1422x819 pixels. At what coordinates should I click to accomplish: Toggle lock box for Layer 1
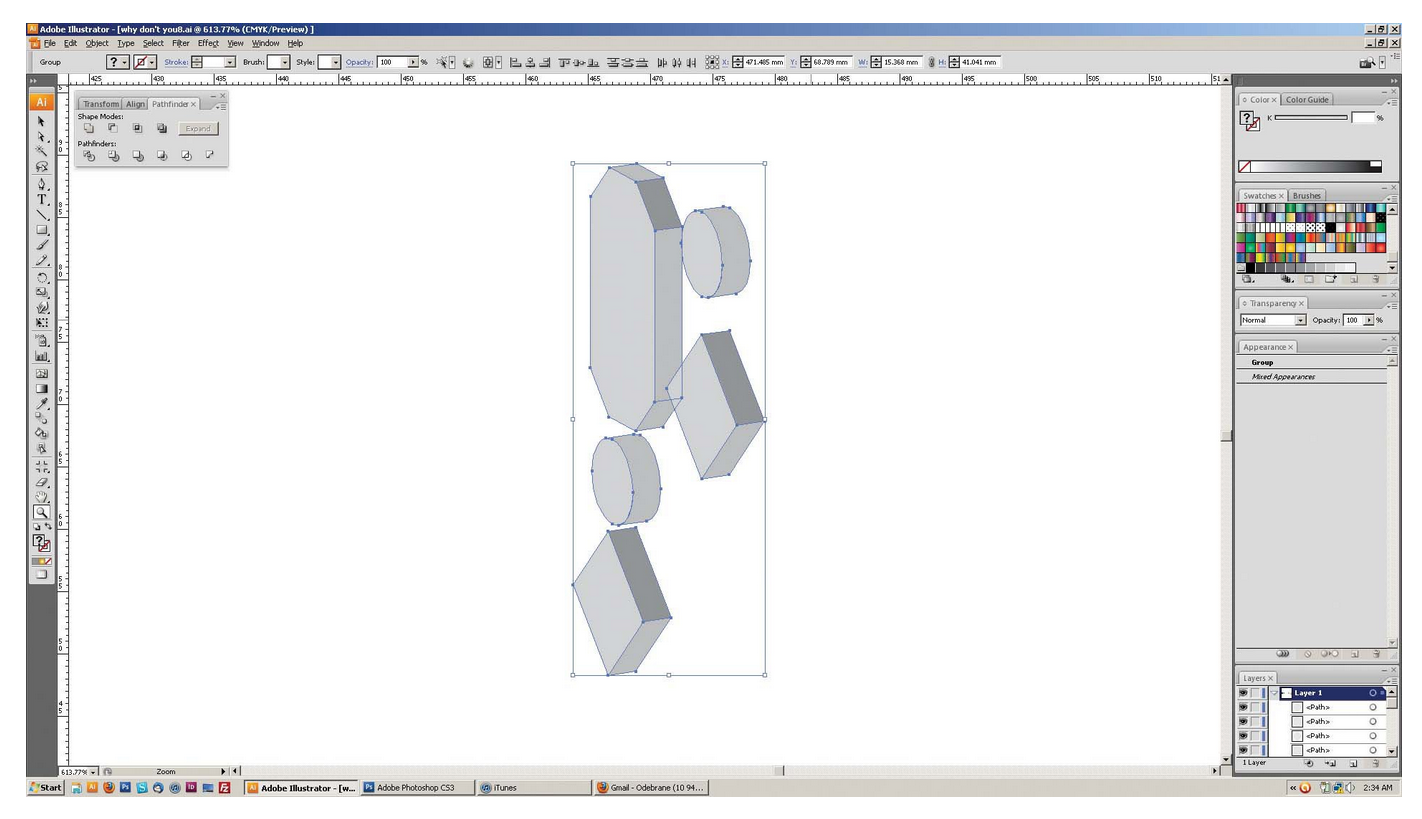(x=1255, y=692)
